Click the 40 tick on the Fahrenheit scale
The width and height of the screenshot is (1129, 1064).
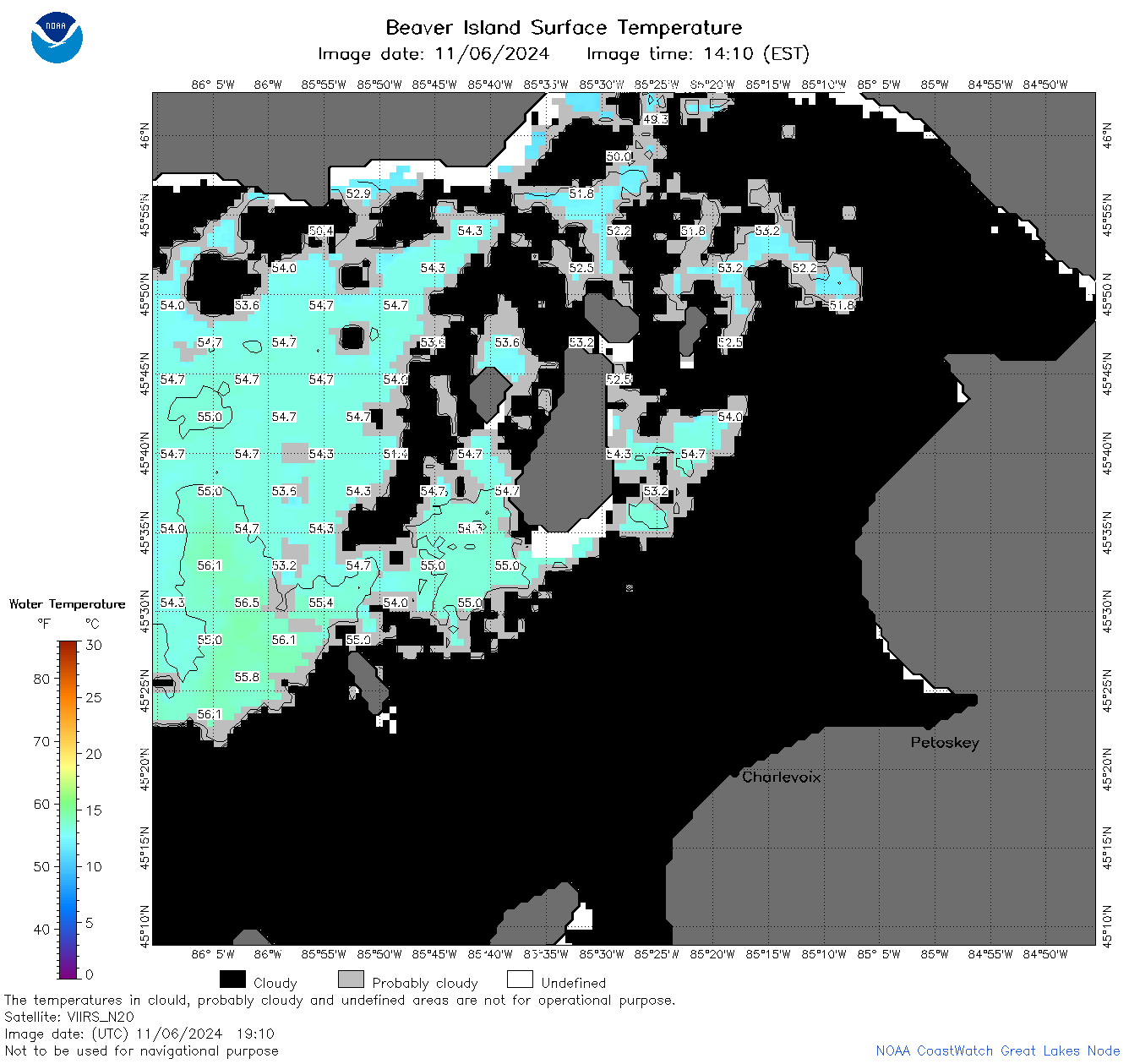tap(41, 929)
